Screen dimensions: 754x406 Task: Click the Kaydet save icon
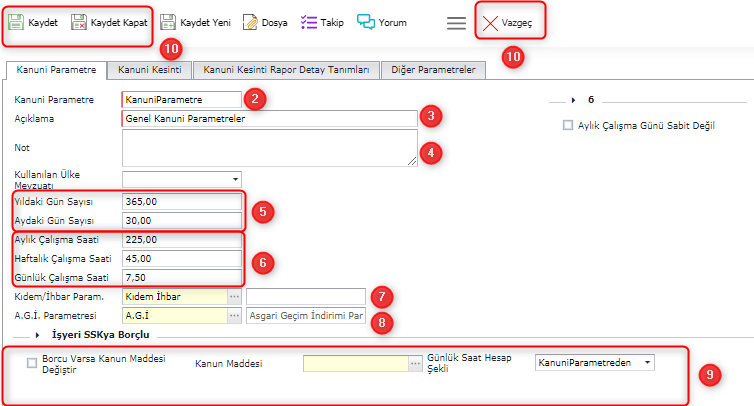tap(17, 22)
